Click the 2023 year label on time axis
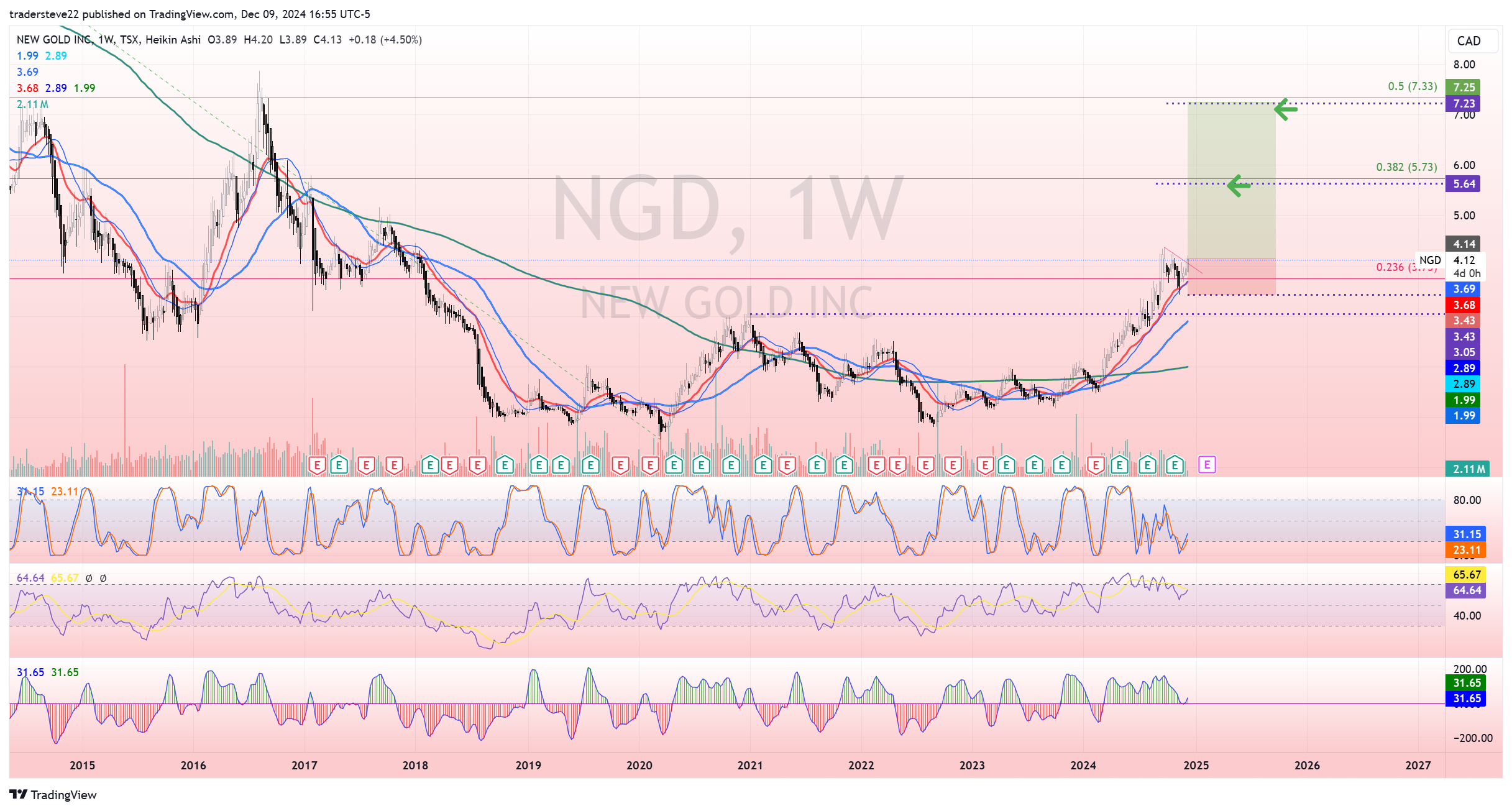This screenshot has height=811, width=1512. (972, 766)
